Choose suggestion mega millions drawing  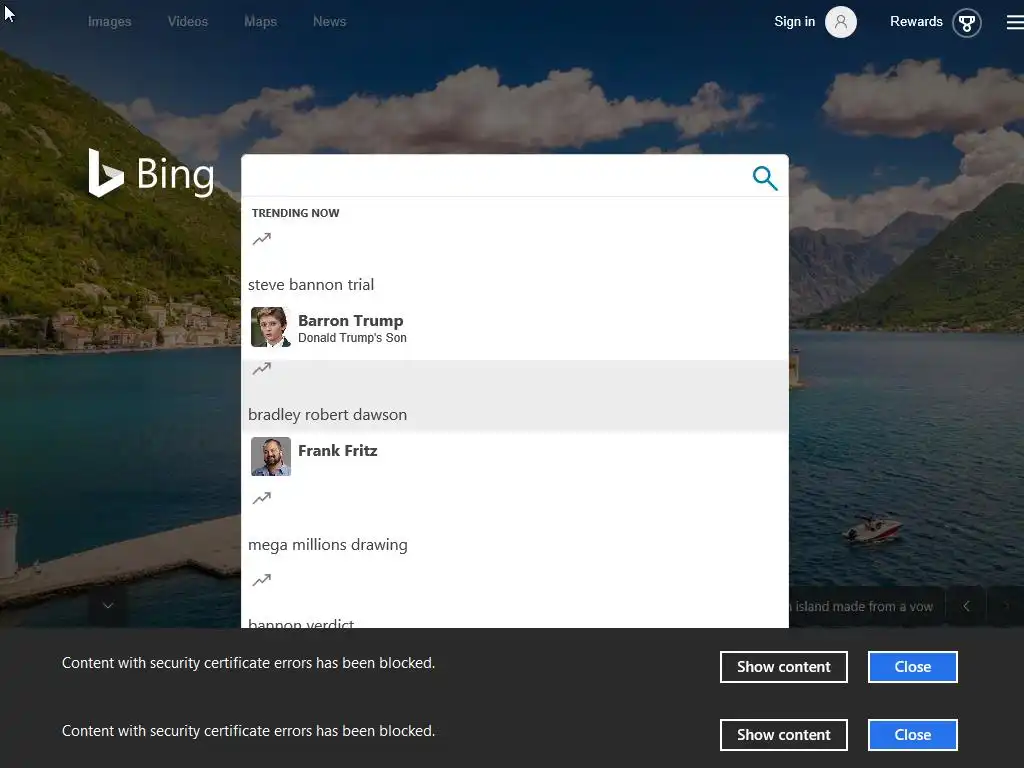click(x=515, y=524)
